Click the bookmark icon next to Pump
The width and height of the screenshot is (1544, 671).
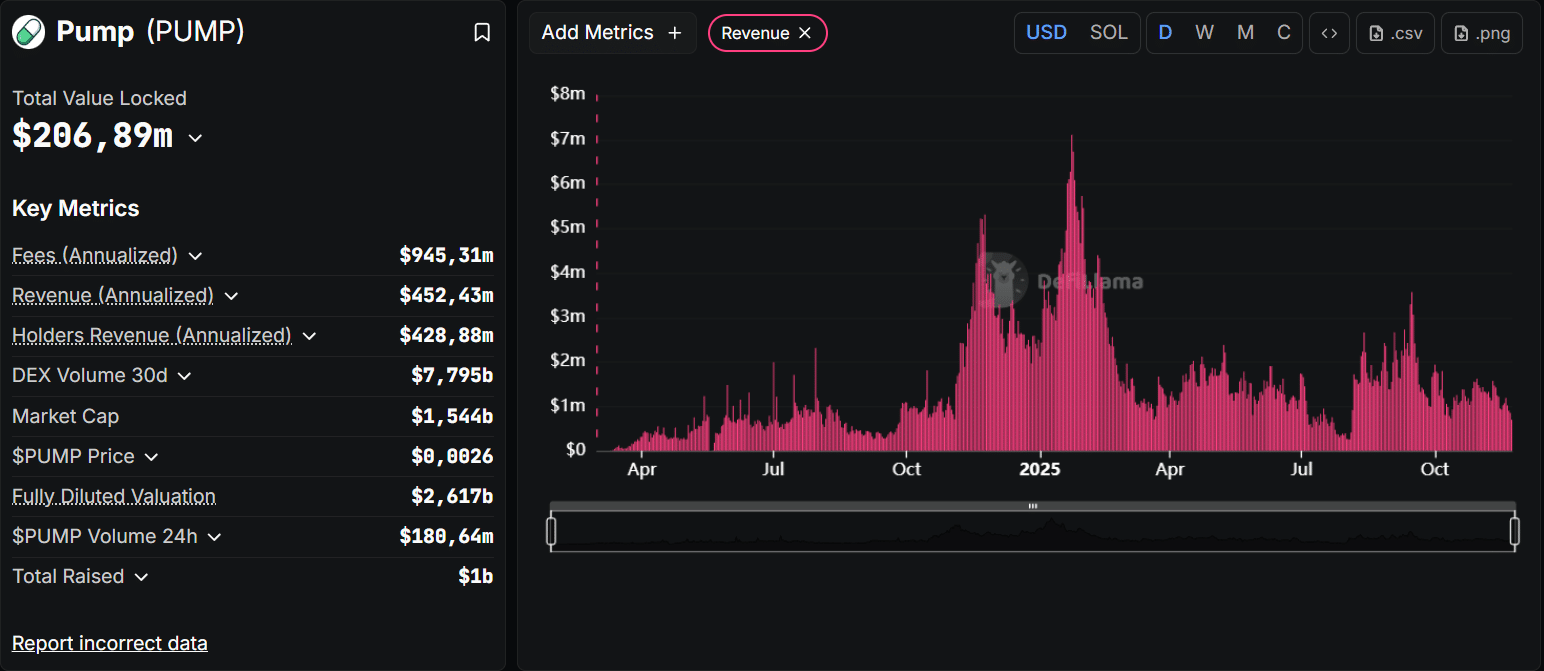[x=482, y=33]
